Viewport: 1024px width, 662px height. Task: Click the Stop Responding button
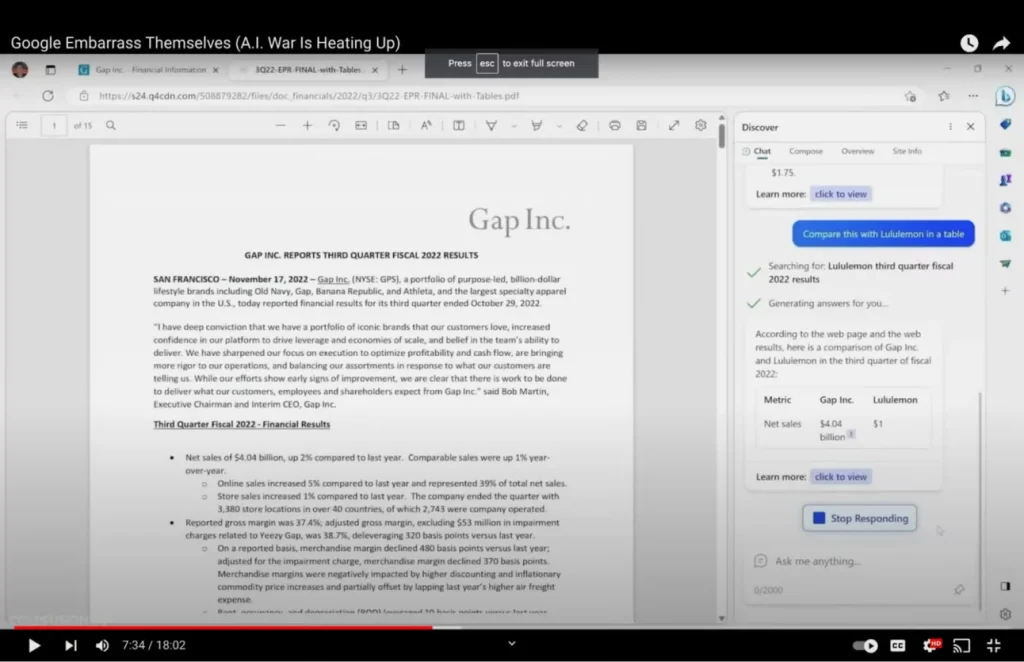click(x=859, y=518)
